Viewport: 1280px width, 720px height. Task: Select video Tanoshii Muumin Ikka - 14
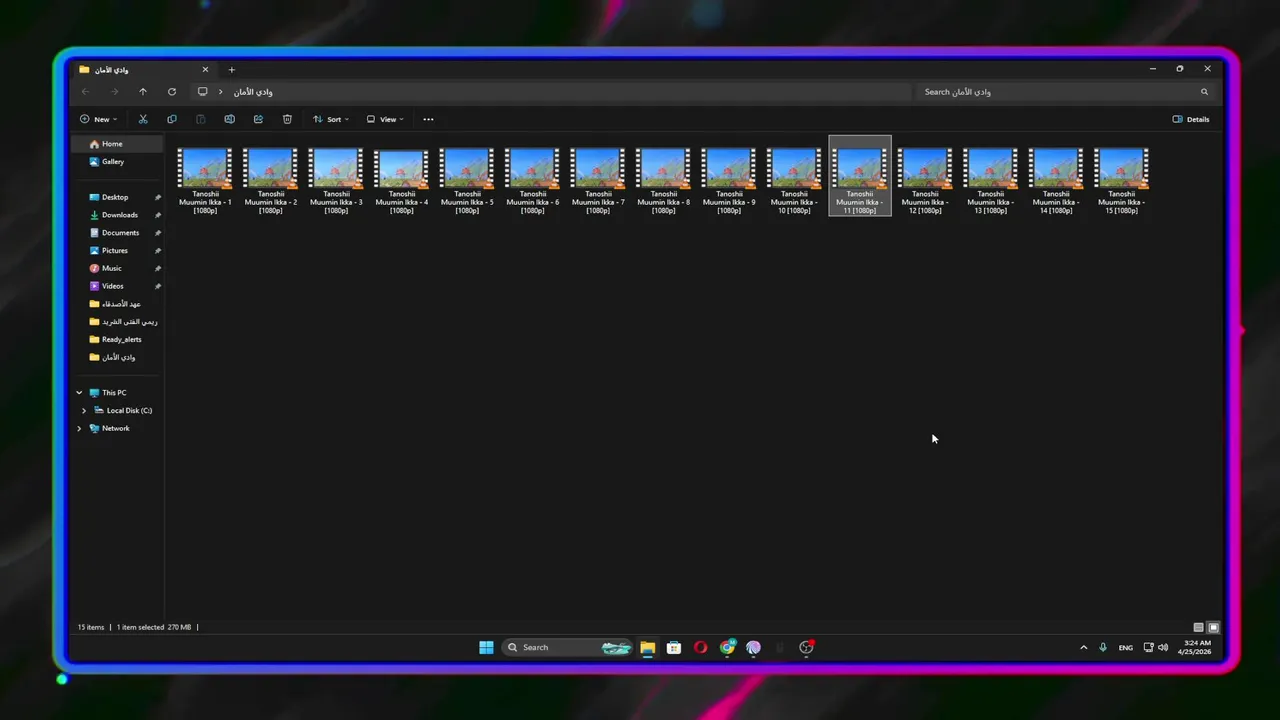1056,178
